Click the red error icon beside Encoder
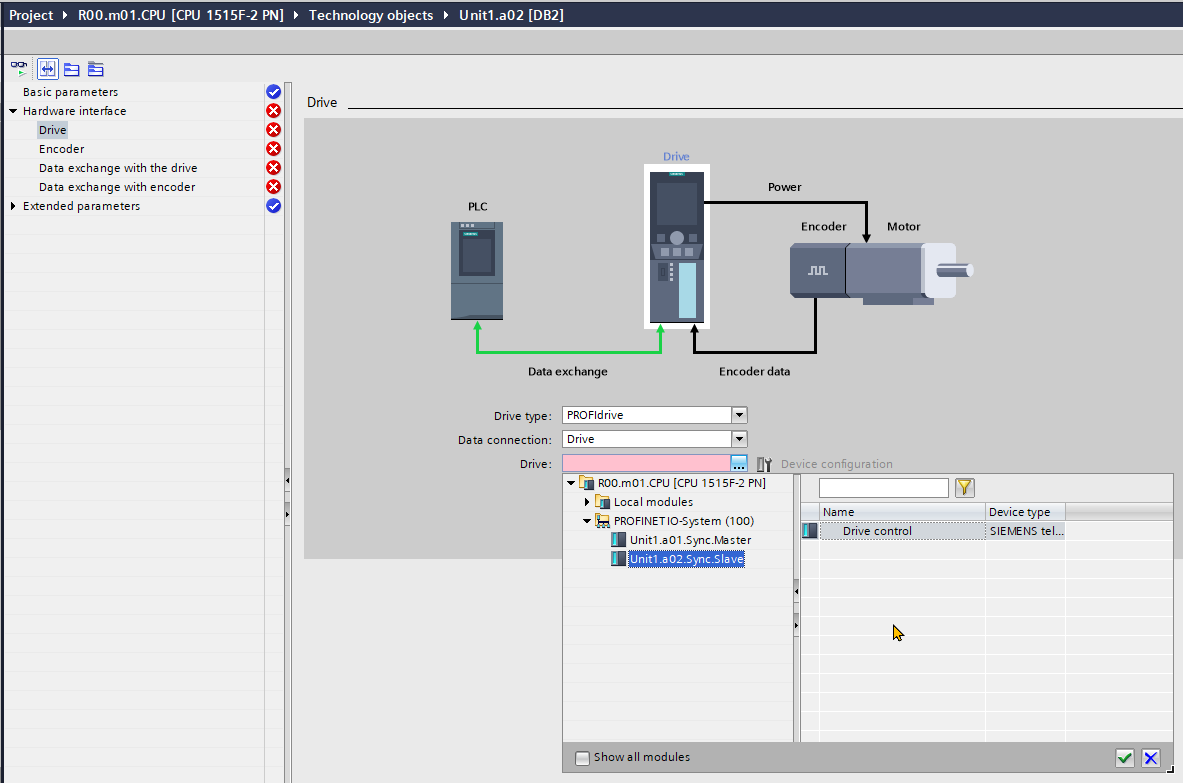 coord(273,149)
